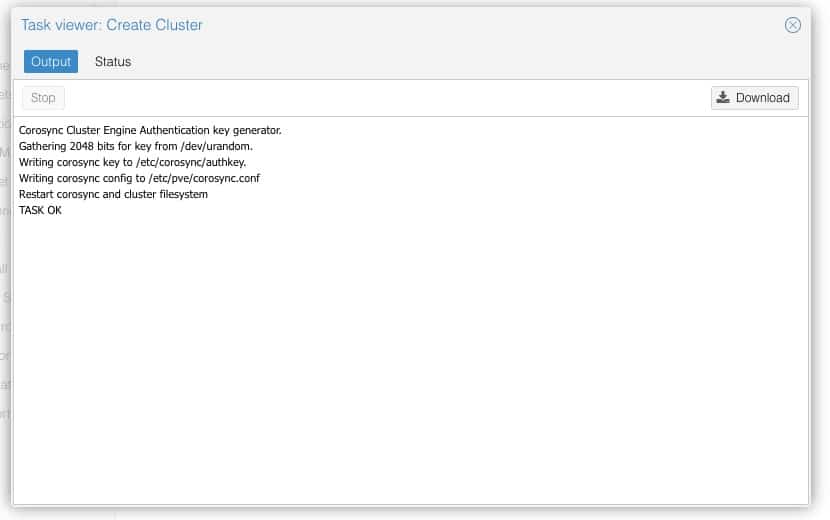This screenshot has height=520, width=830.
Task: Click the TASK OK result line
Action: [x=40, y=210]
